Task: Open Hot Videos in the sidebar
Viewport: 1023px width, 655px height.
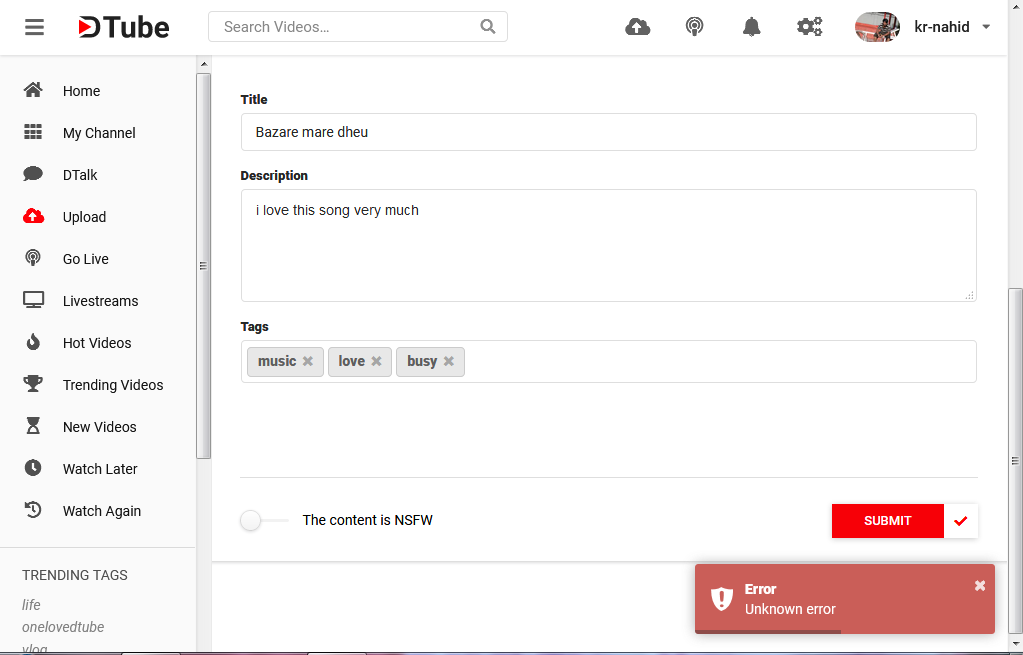Action: 98,343
